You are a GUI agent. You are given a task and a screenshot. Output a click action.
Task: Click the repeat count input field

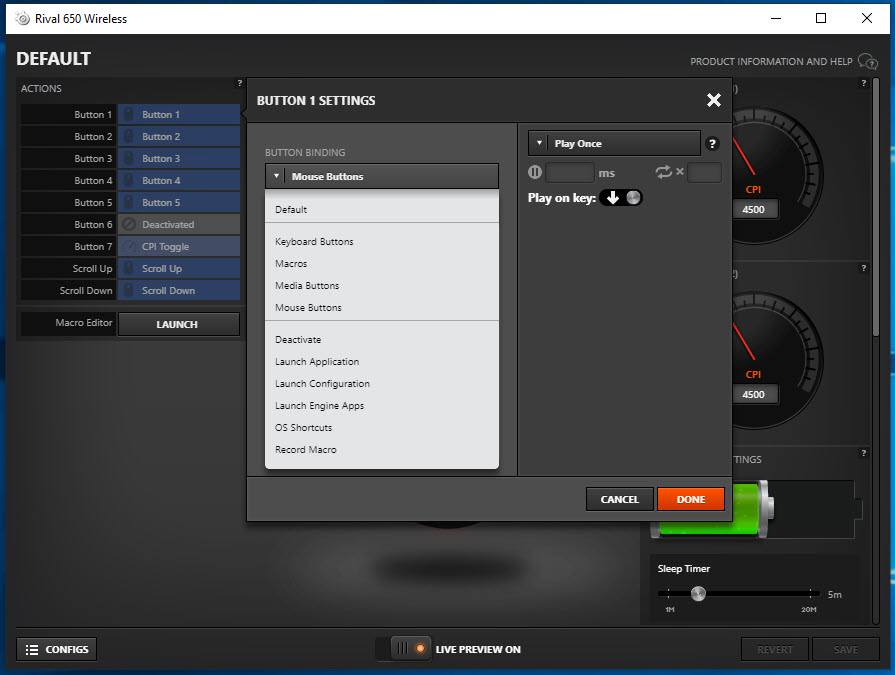(704, 172)
